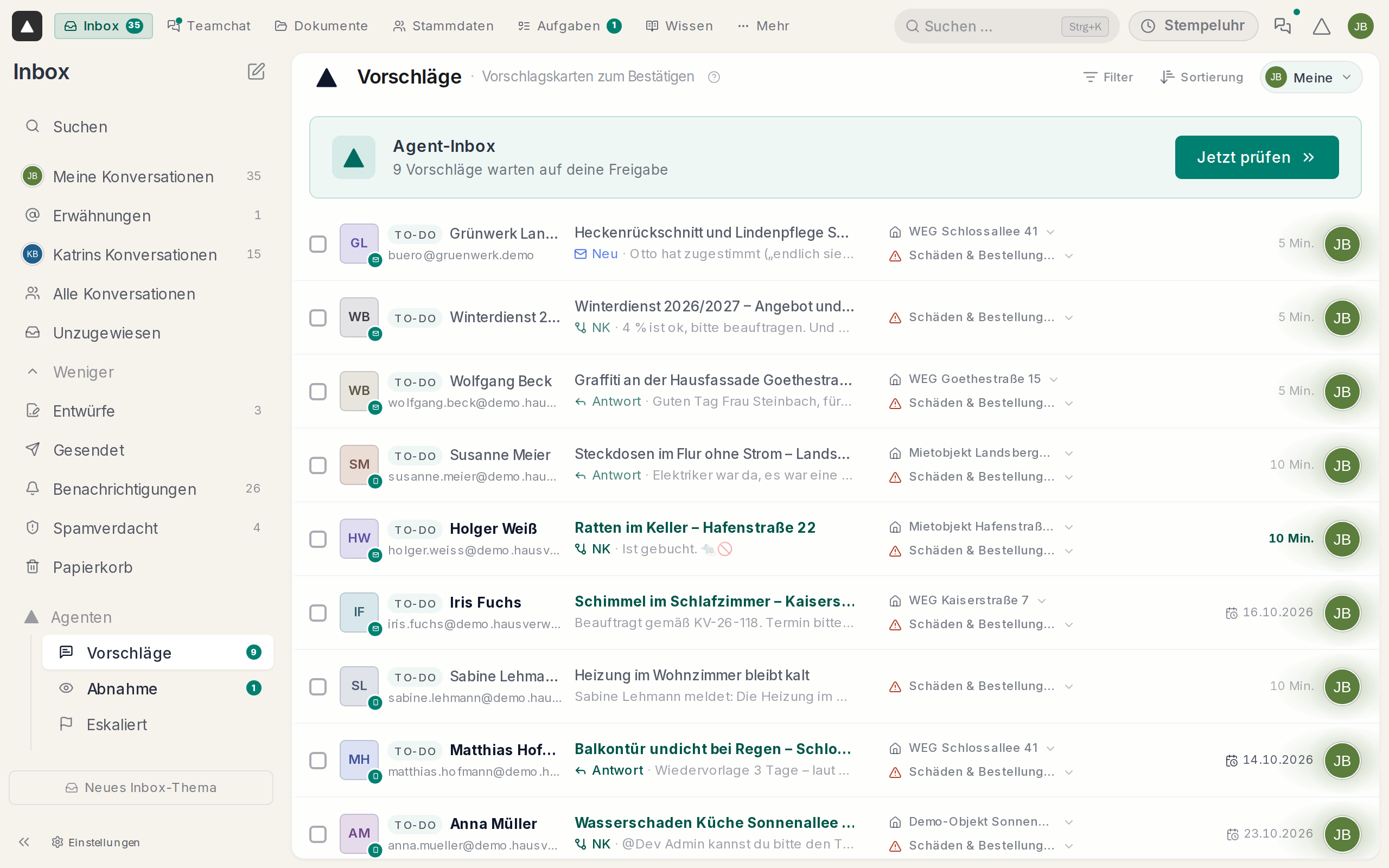Open Erwähnungen mentions folder

click(142, 215)
